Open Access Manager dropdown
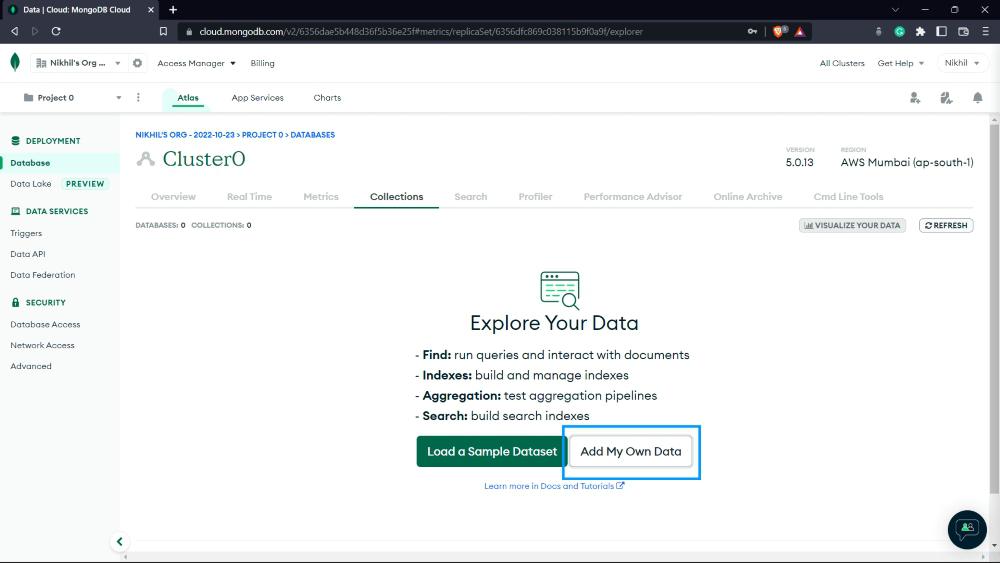1000x563 pixels. coord(196,63)
